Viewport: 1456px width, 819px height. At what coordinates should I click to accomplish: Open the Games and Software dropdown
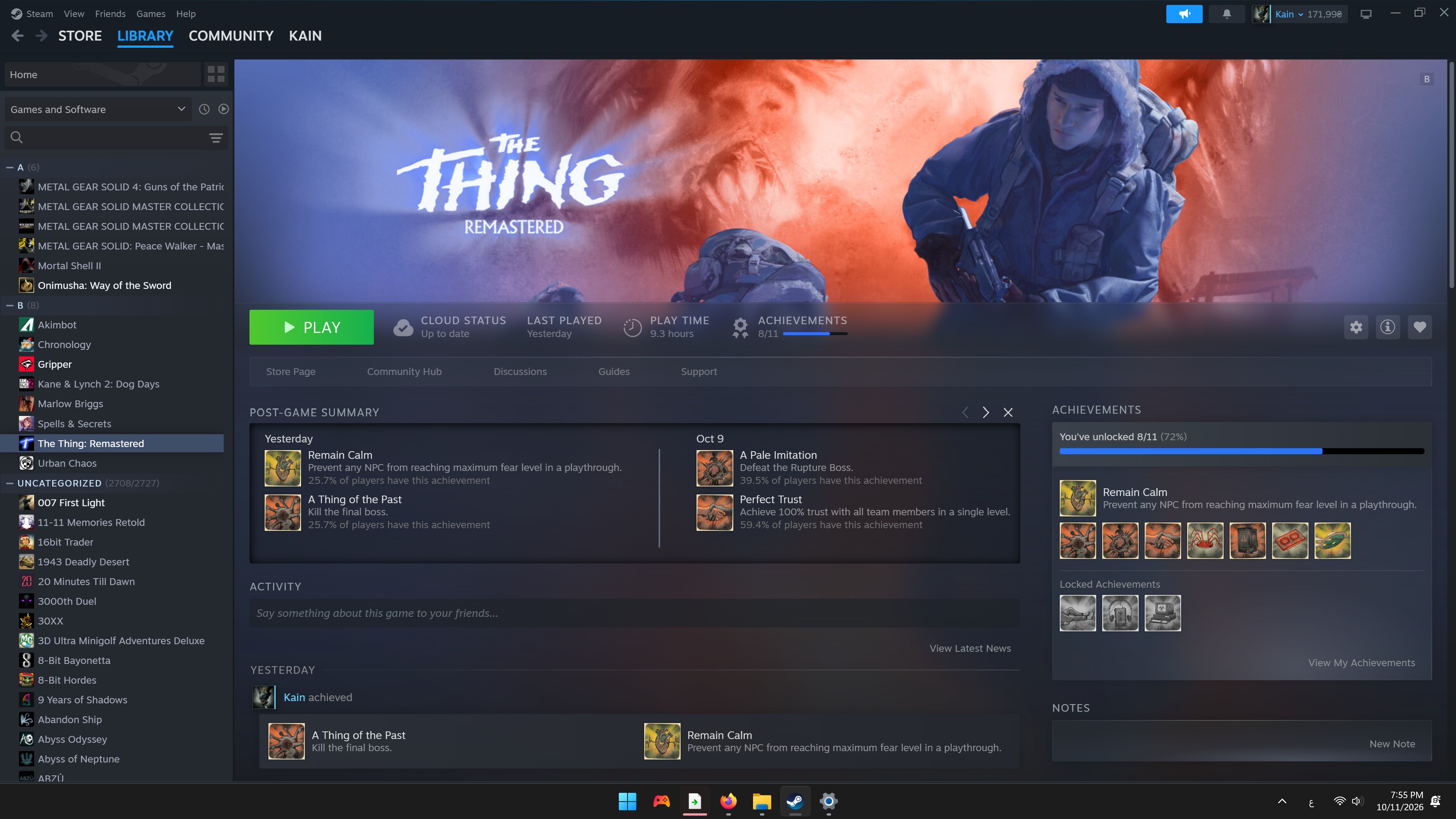click(98, 109)
